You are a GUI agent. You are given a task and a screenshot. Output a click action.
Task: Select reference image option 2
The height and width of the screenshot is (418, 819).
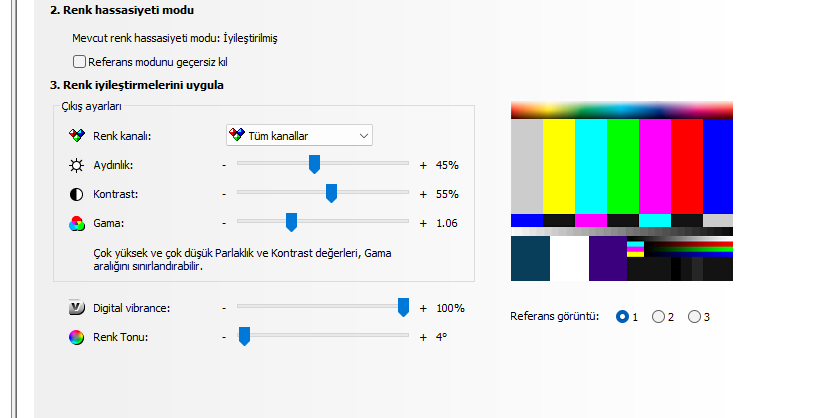(x=658, y=317)
